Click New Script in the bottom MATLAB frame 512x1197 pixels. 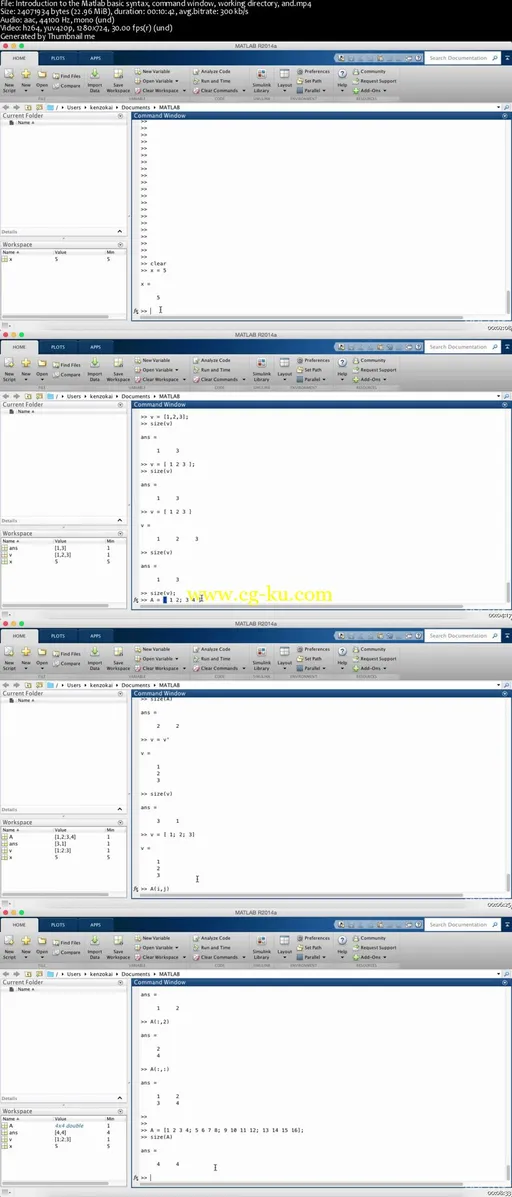(x=9, y=946)
